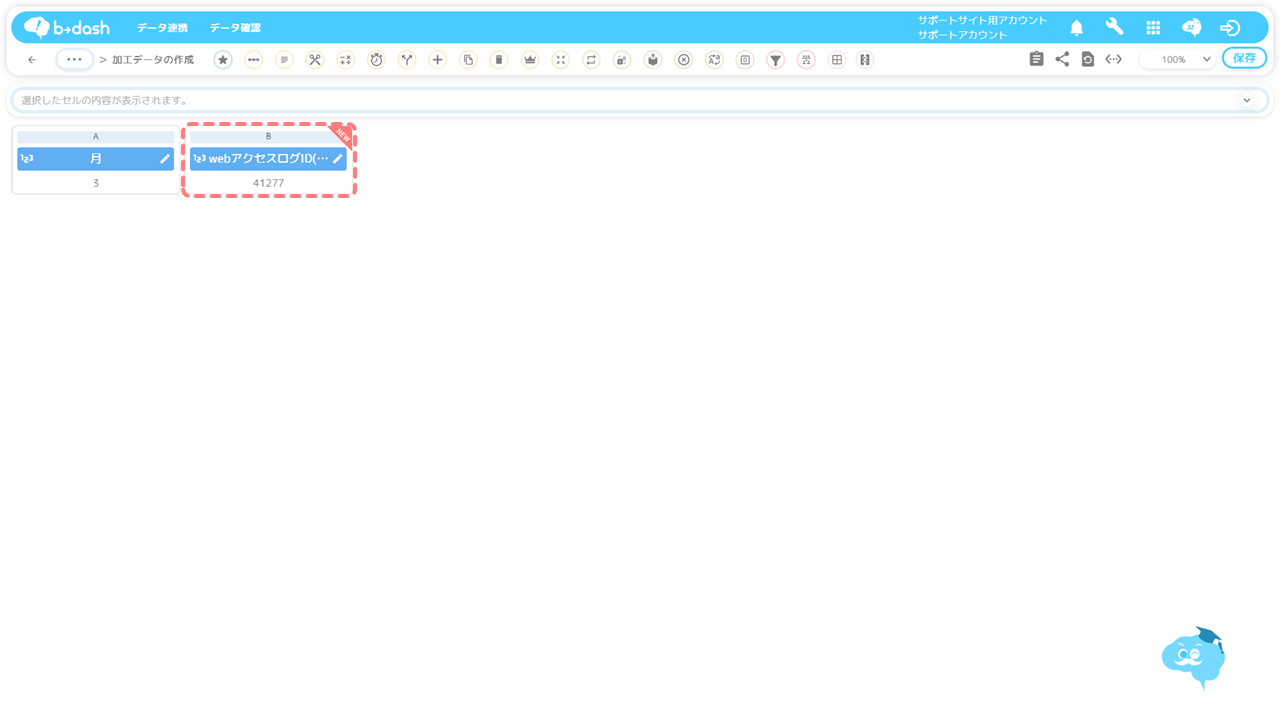Click the padlock toolbar icon
Image resolution: width=1280 pixels, height=720 pixels.
[x=622, y=60]
